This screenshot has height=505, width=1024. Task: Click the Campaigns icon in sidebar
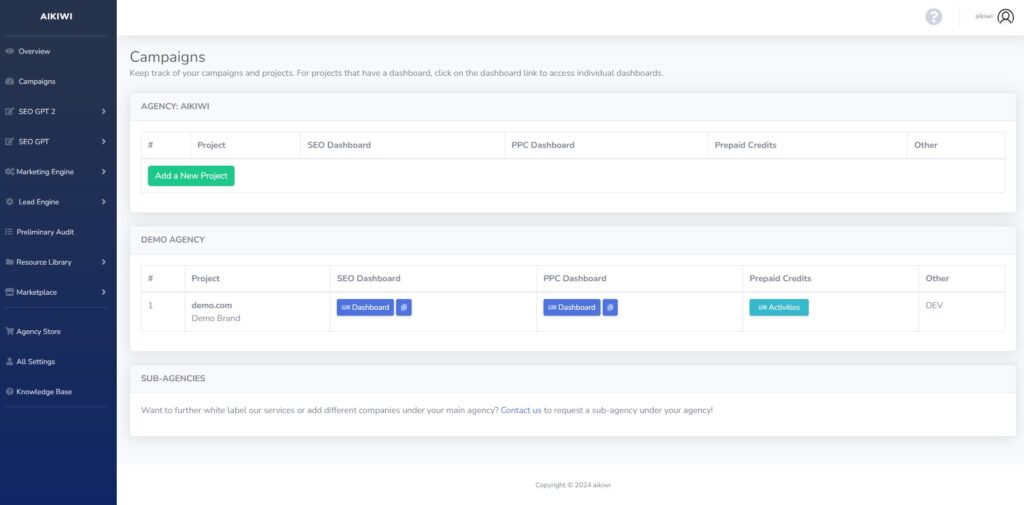(10, 82)
